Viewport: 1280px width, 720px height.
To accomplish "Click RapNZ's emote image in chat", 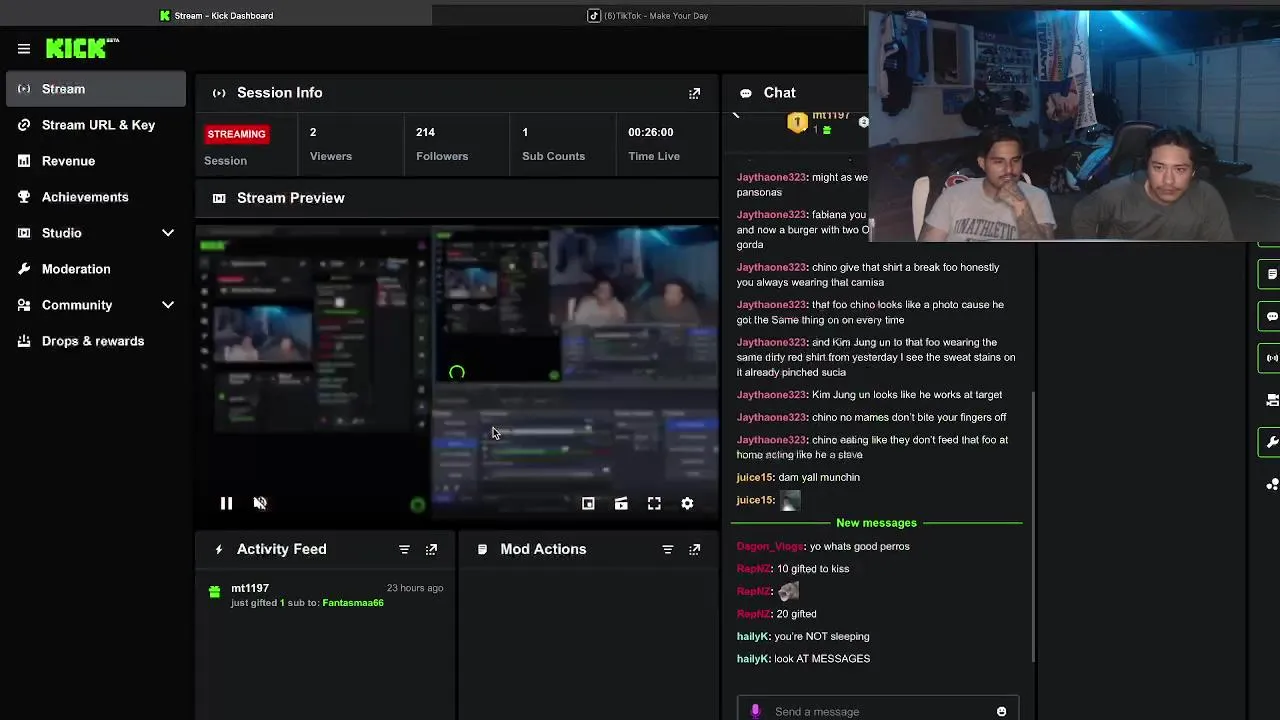I will (788, 592).
